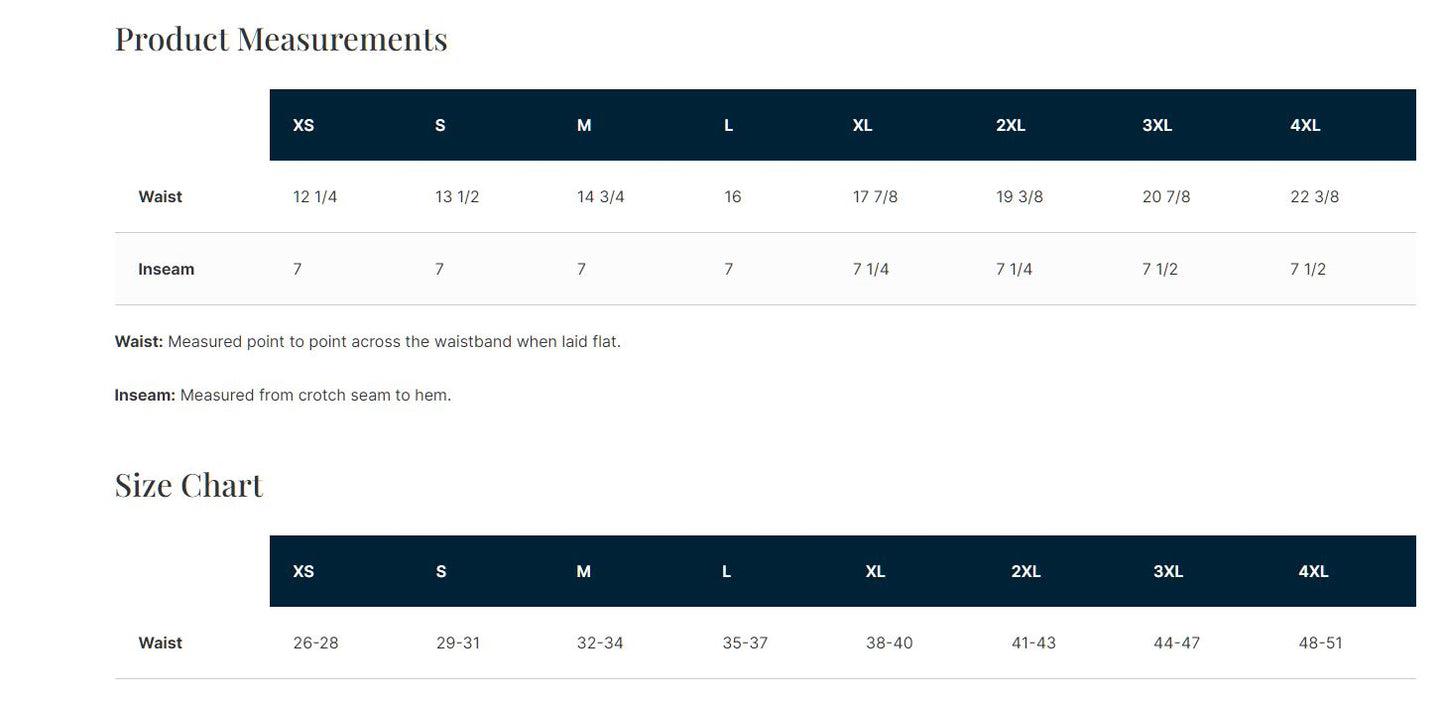Image resolution: width=1445 pixels, height=702 pixels.
Task: Select 4XL column header in Product Measurements table
Action: tap(1305, 125)
